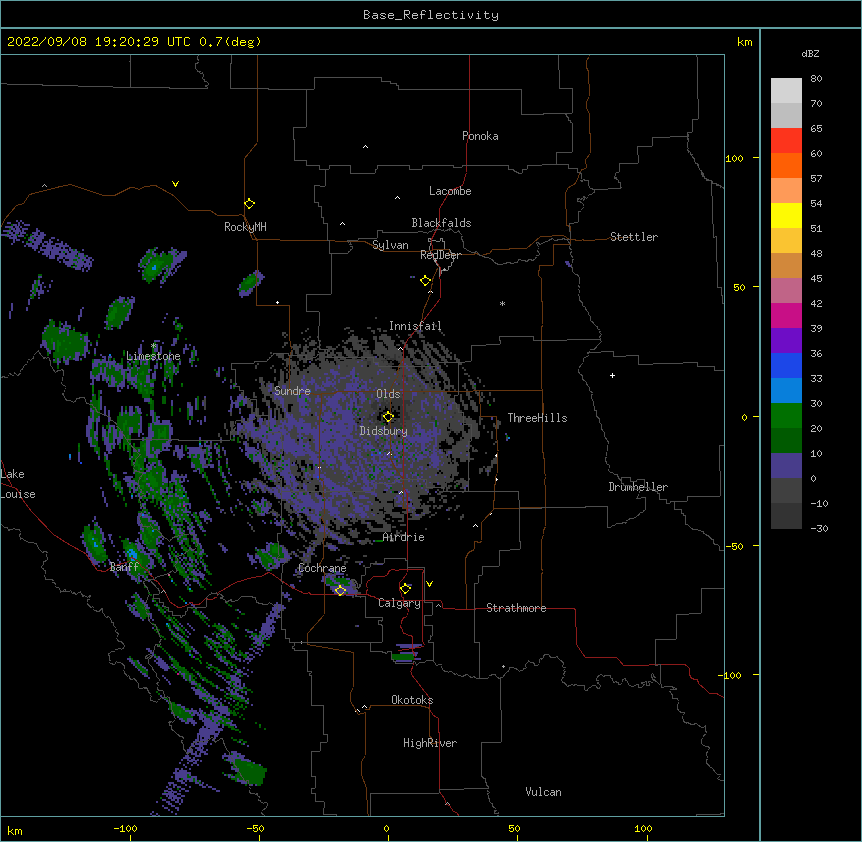This screenshot has width=862, height=842.
Task: Click the Sundre label
Action: click(x=292, y=391)
